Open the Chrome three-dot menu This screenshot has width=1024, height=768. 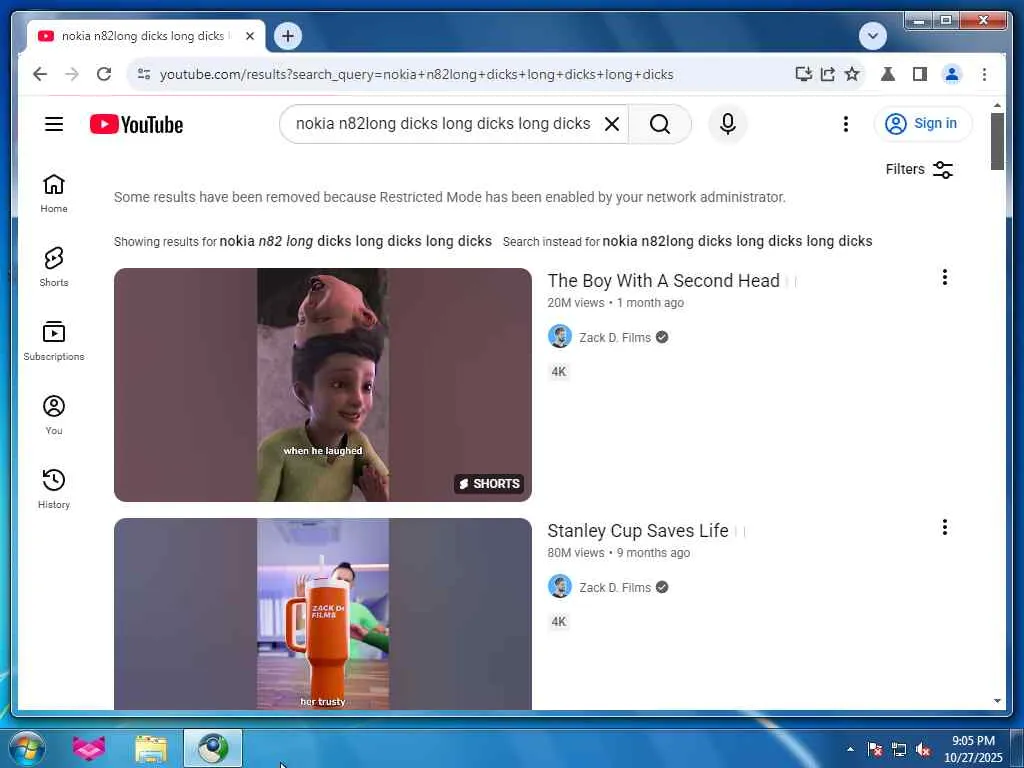tap(984, 74)
